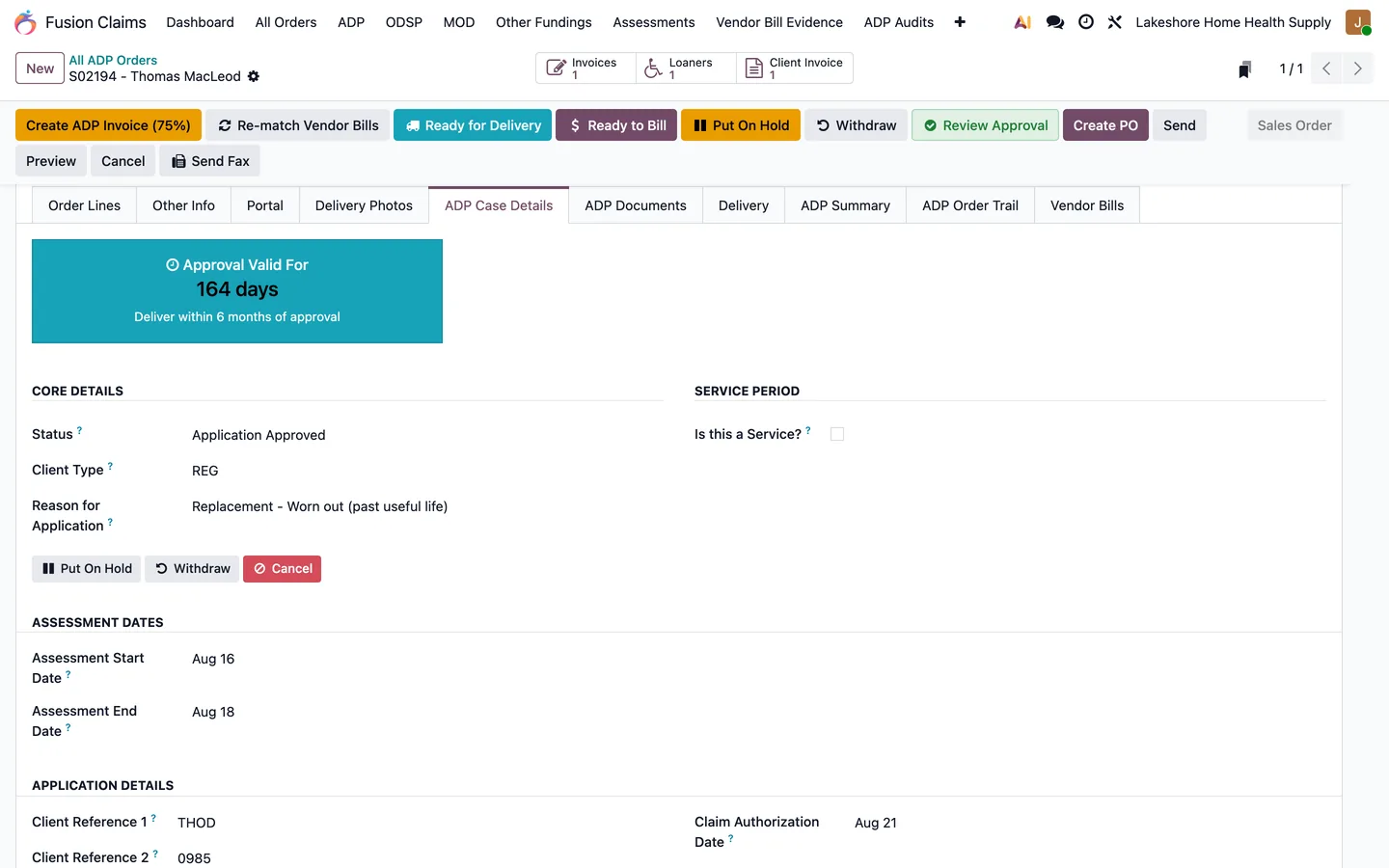This screenshot has height=868, width=1389.
Task: Open the ADP menu
Action: click(351, 22)
